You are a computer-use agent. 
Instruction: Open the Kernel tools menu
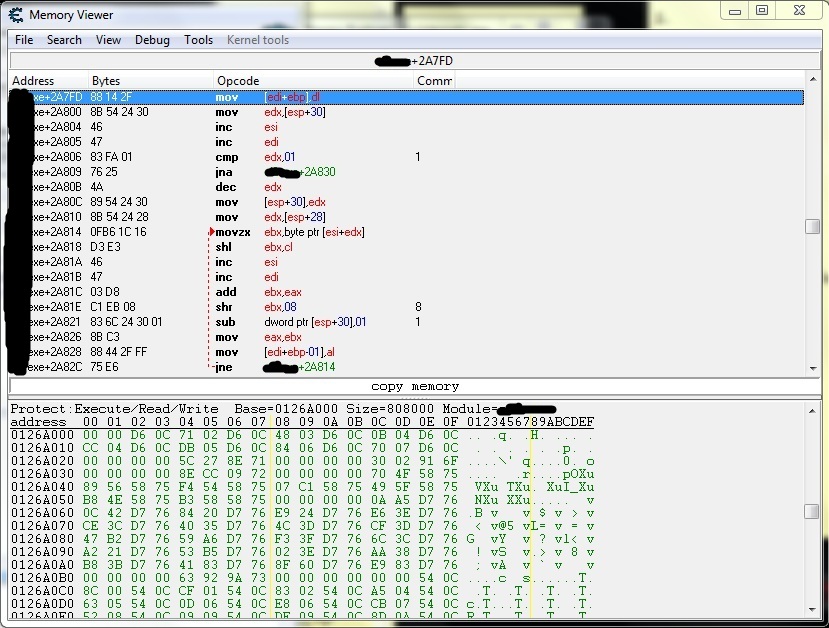coord(258,40)
